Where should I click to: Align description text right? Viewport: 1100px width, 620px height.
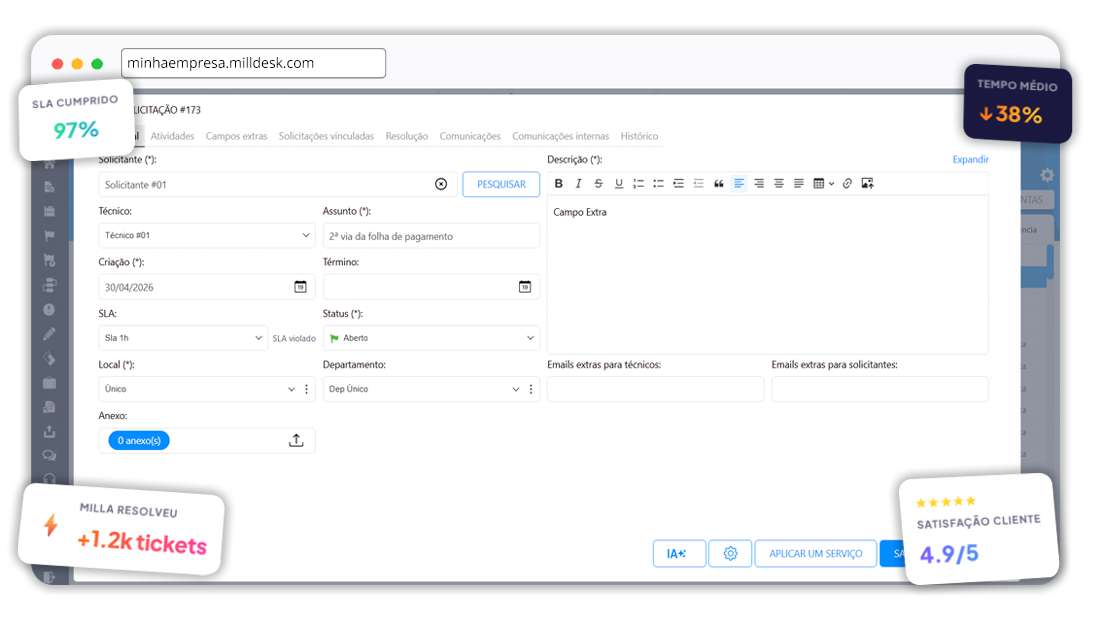coord(759,184)
